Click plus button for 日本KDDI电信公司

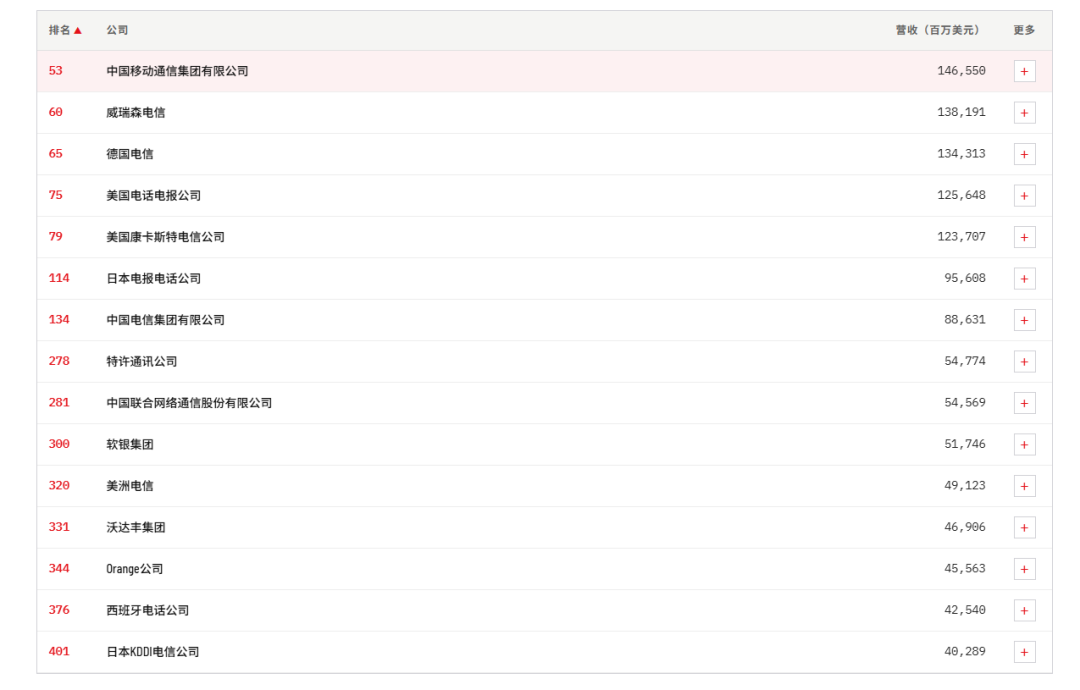pos(1024,652)
